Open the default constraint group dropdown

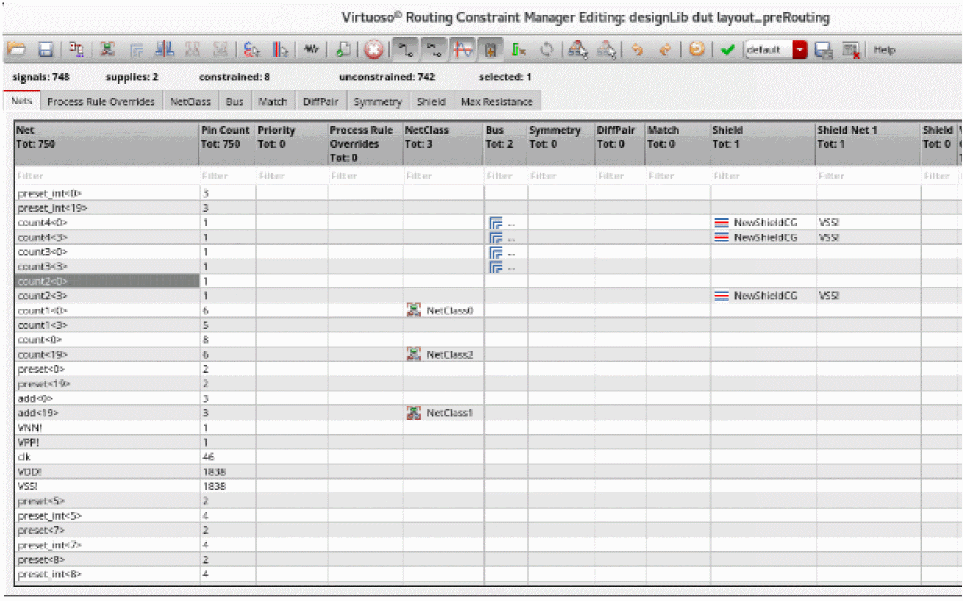coord(800,49)
